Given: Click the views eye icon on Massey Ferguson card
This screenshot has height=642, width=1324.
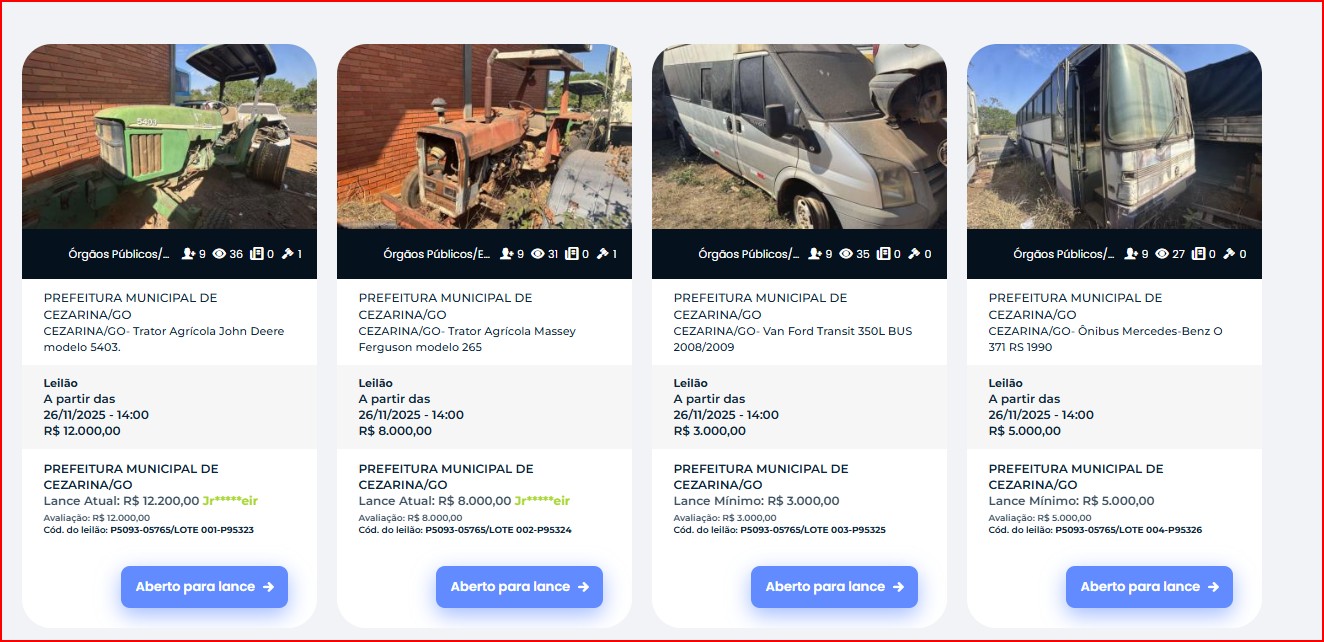Looking at the screenshot, I should coord(538,254).
